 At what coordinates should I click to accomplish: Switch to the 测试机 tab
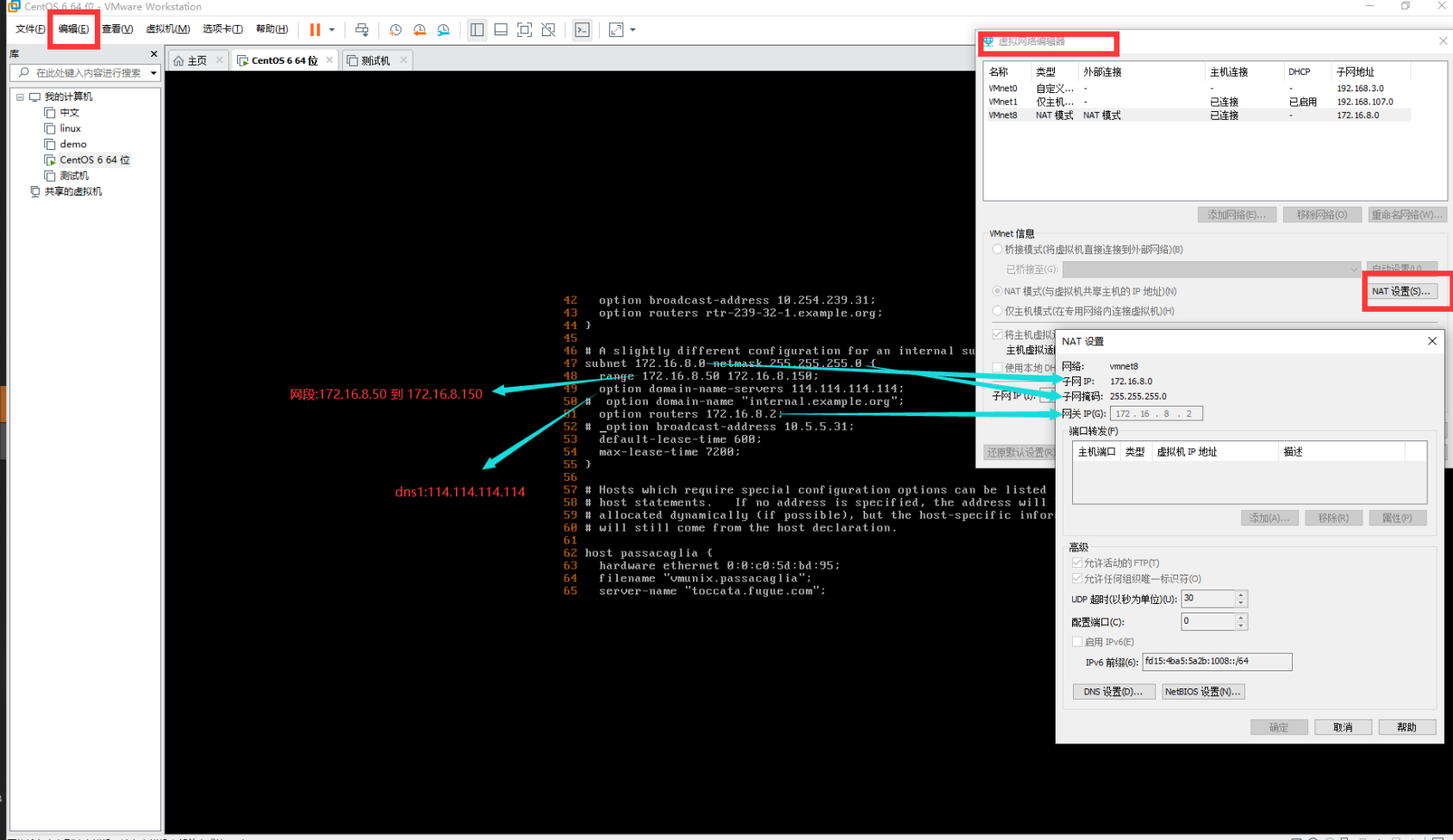tap(377, 59)
